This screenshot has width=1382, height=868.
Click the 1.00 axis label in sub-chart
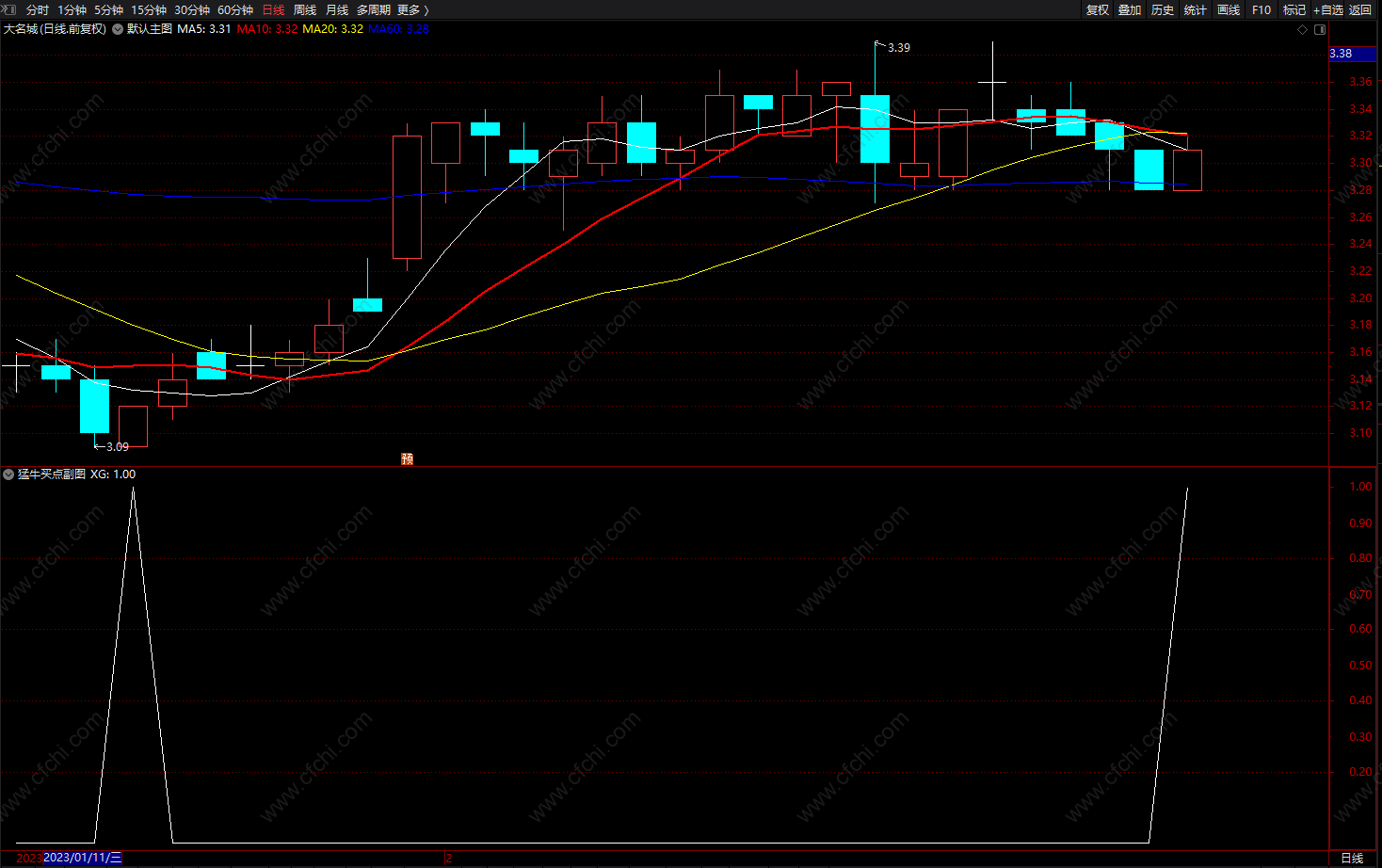[1360, 487]
